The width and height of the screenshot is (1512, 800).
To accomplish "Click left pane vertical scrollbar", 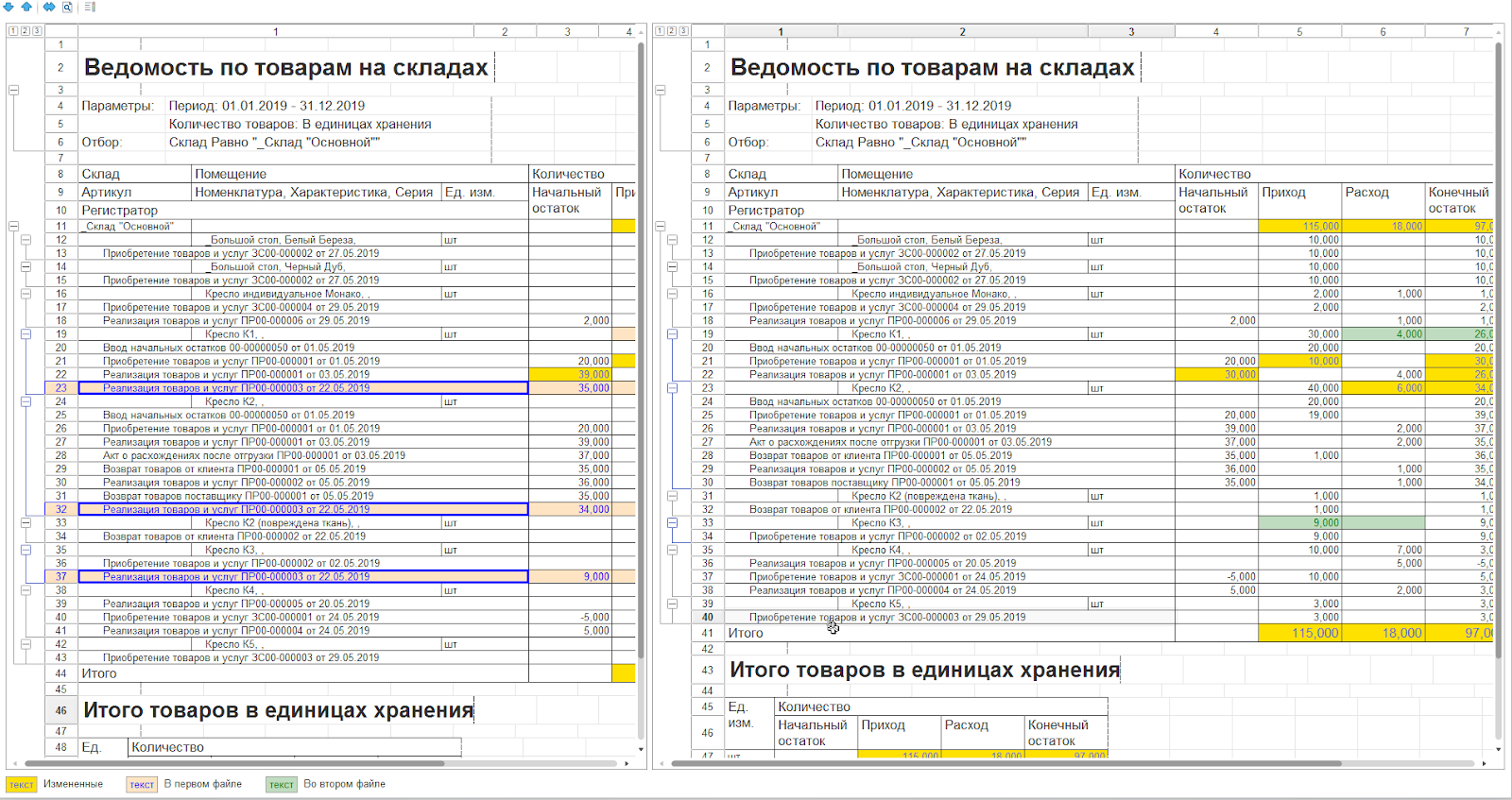I will tap(641, 349).
